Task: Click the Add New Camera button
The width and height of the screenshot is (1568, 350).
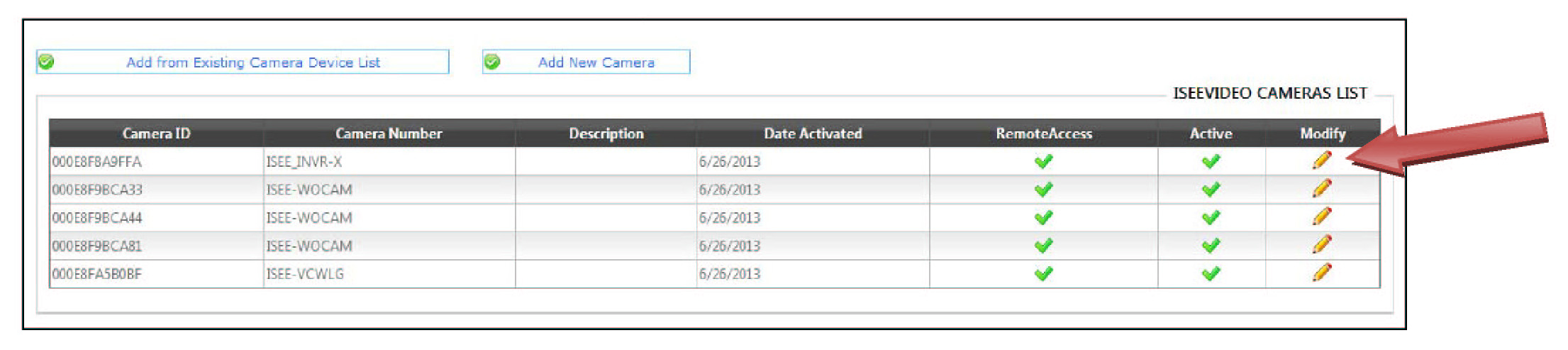Action: (596, 62)
